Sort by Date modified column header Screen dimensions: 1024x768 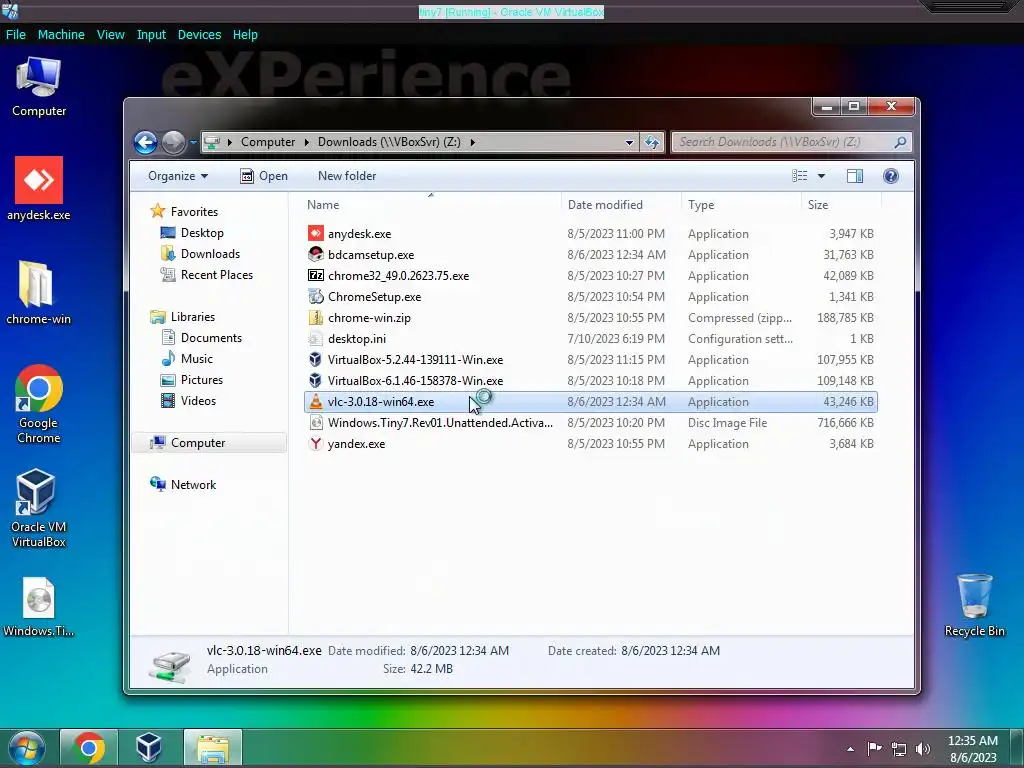click(x=621, y=204)
